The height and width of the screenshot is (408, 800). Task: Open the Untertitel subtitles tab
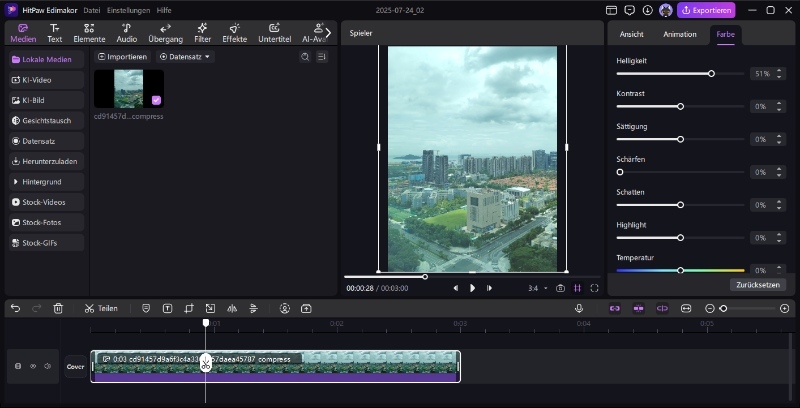pos(274,33)
